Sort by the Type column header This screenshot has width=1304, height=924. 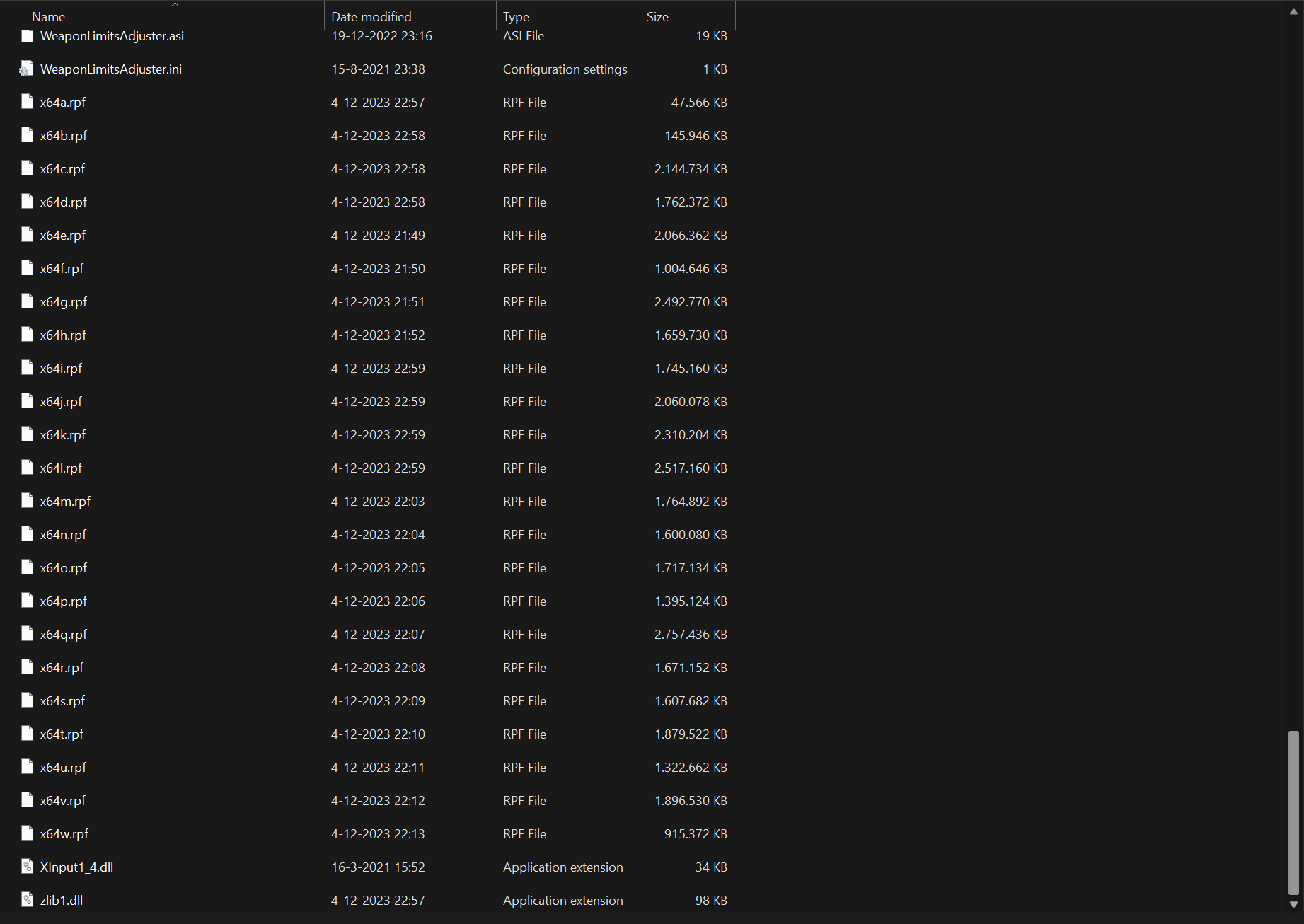(516, 16)
